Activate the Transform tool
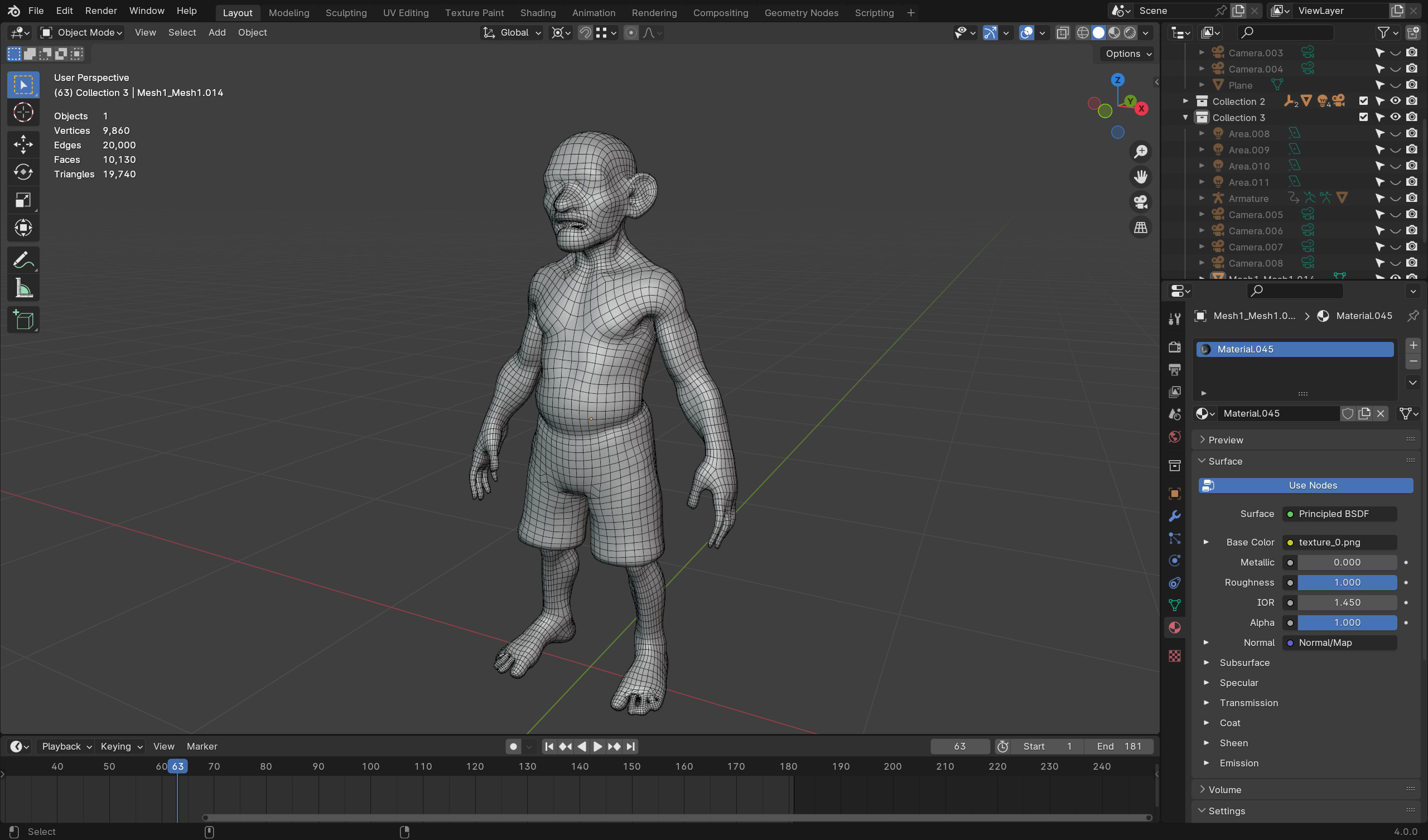1428x840 pixels. tap(23, 228)
